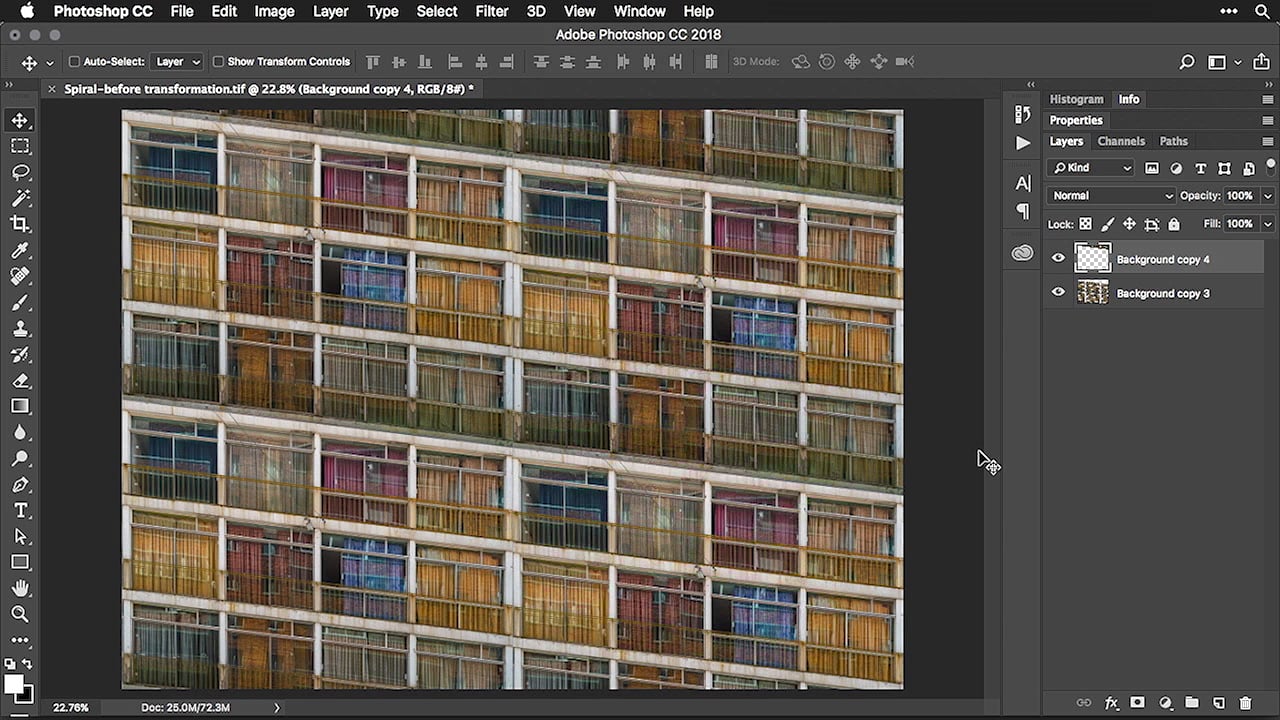Open the Character panel icon
This screenshot has width=1280, height=720.
pos(1022,183)
